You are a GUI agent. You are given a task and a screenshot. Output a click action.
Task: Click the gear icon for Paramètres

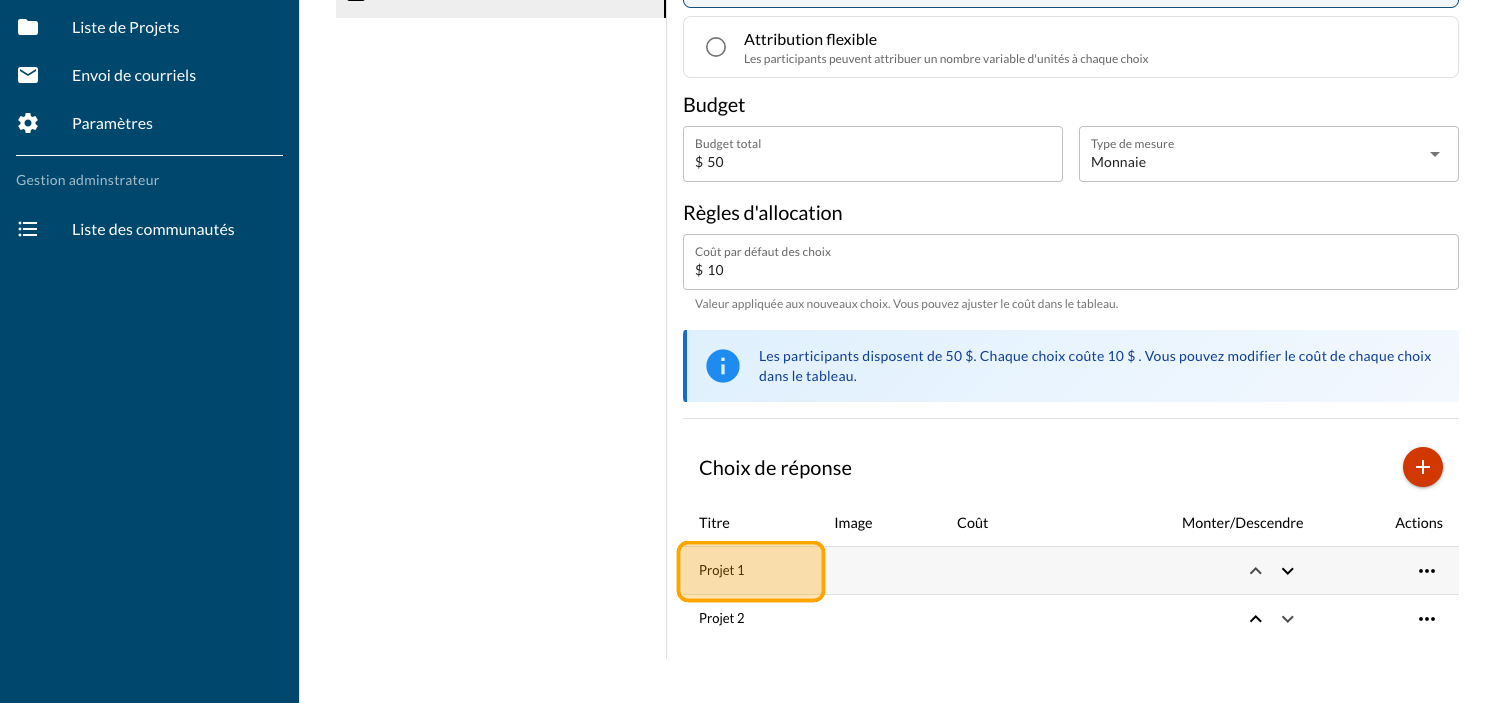pos(28,123)
